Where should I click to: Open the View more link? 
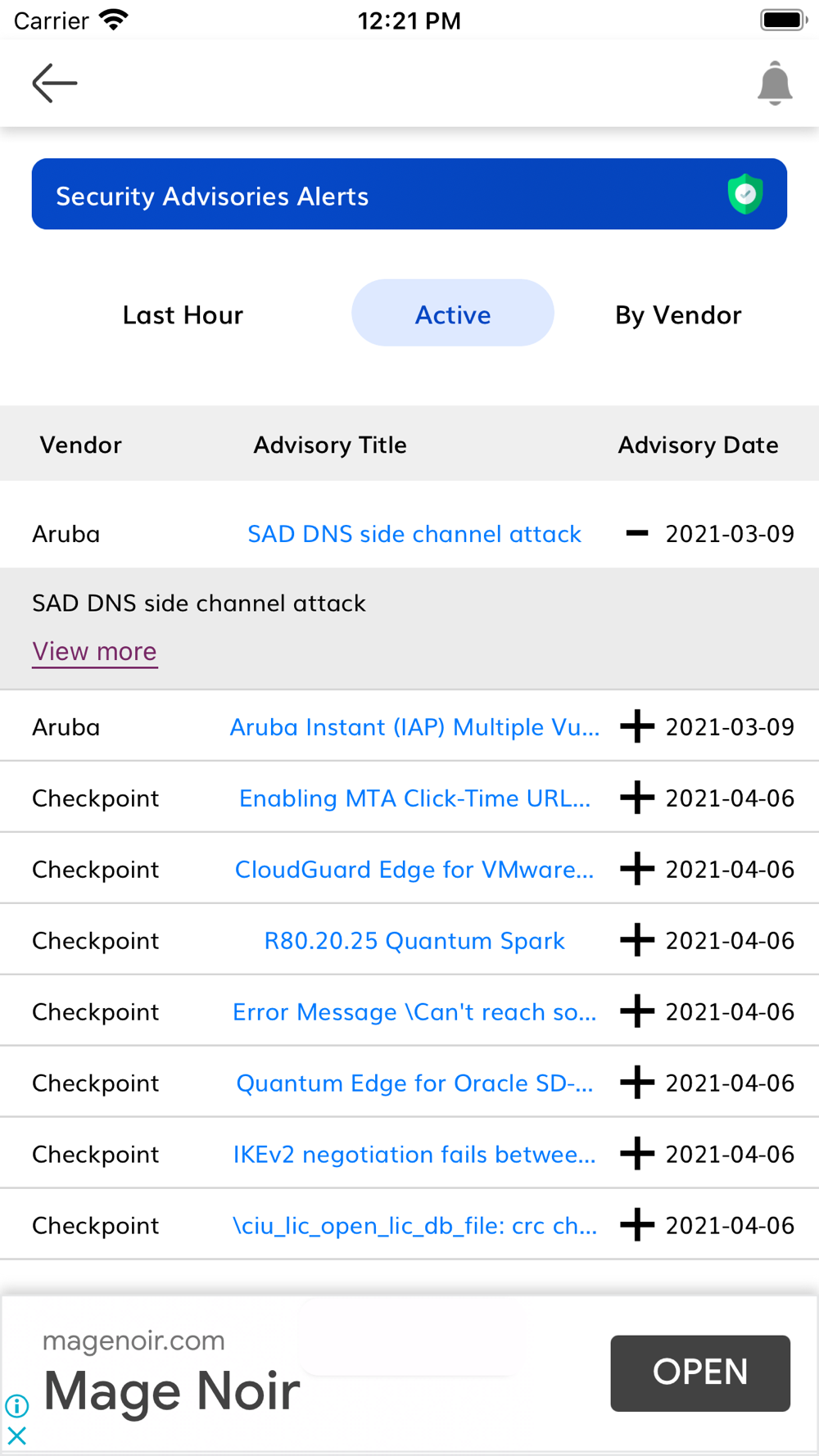point(95,652)
